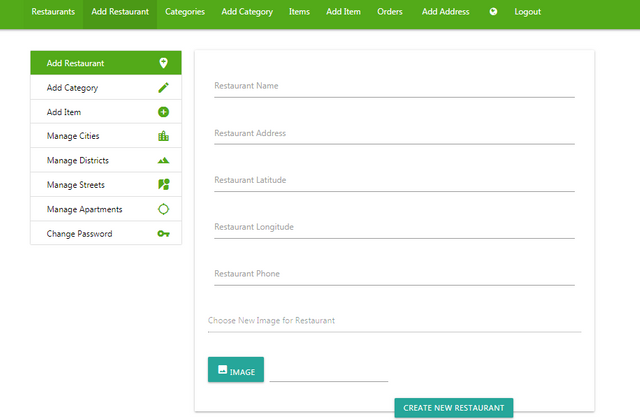
Task: Click the file path field beside IMAGE button
Action: (x=329, y=372)
